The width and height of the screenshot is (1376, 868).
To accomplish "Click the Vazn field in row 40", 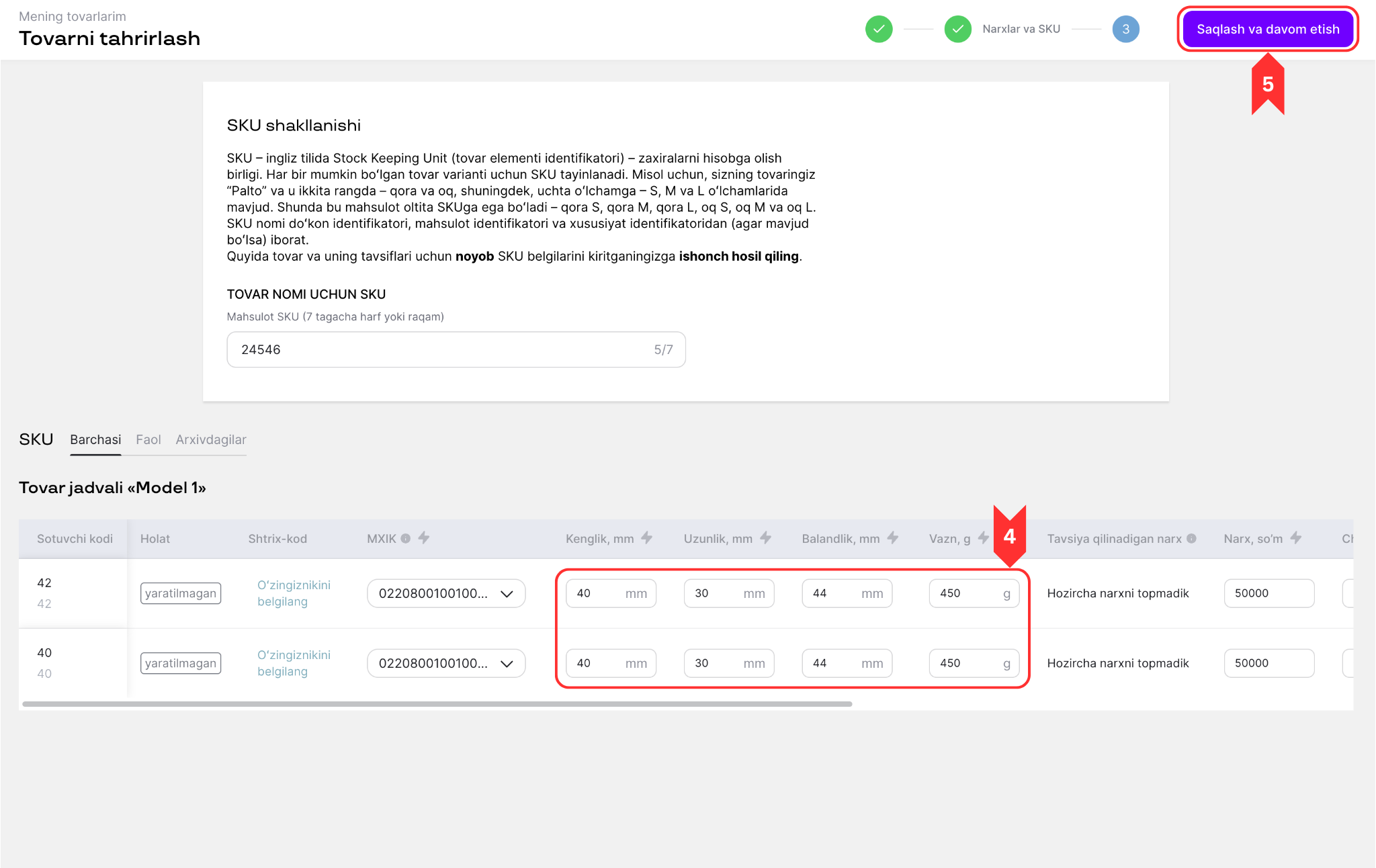I will 974,663.
